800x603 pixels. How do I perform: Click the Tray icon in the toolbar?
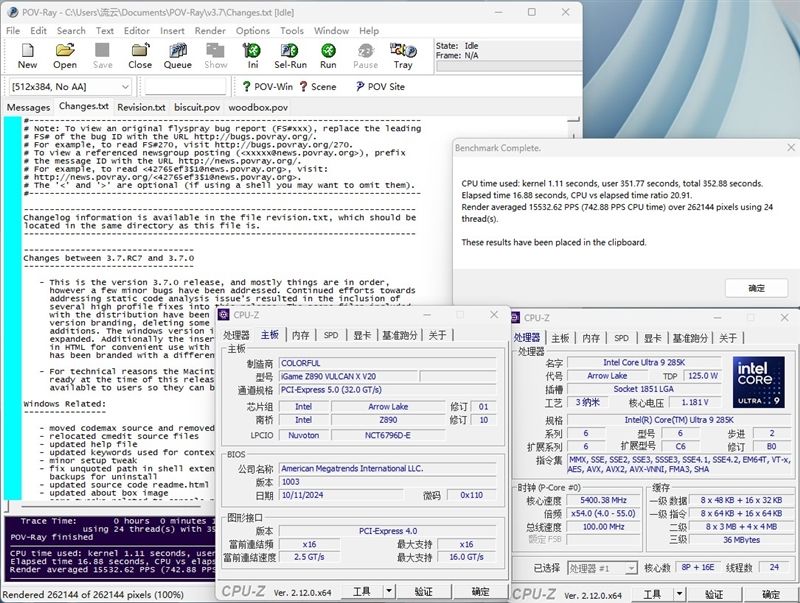403,56
